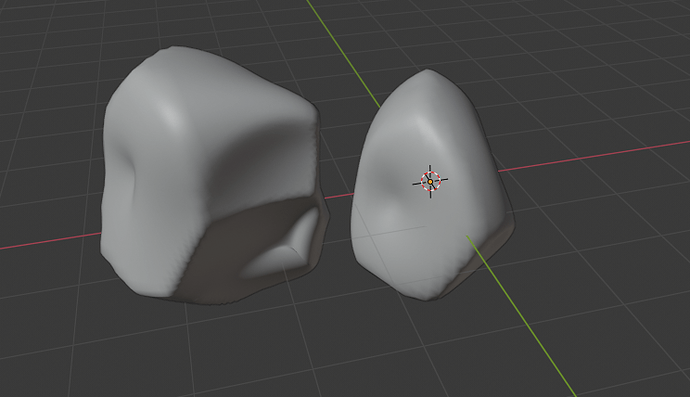Click the dark shadowed underside of the left rock

tap(229, 246)
